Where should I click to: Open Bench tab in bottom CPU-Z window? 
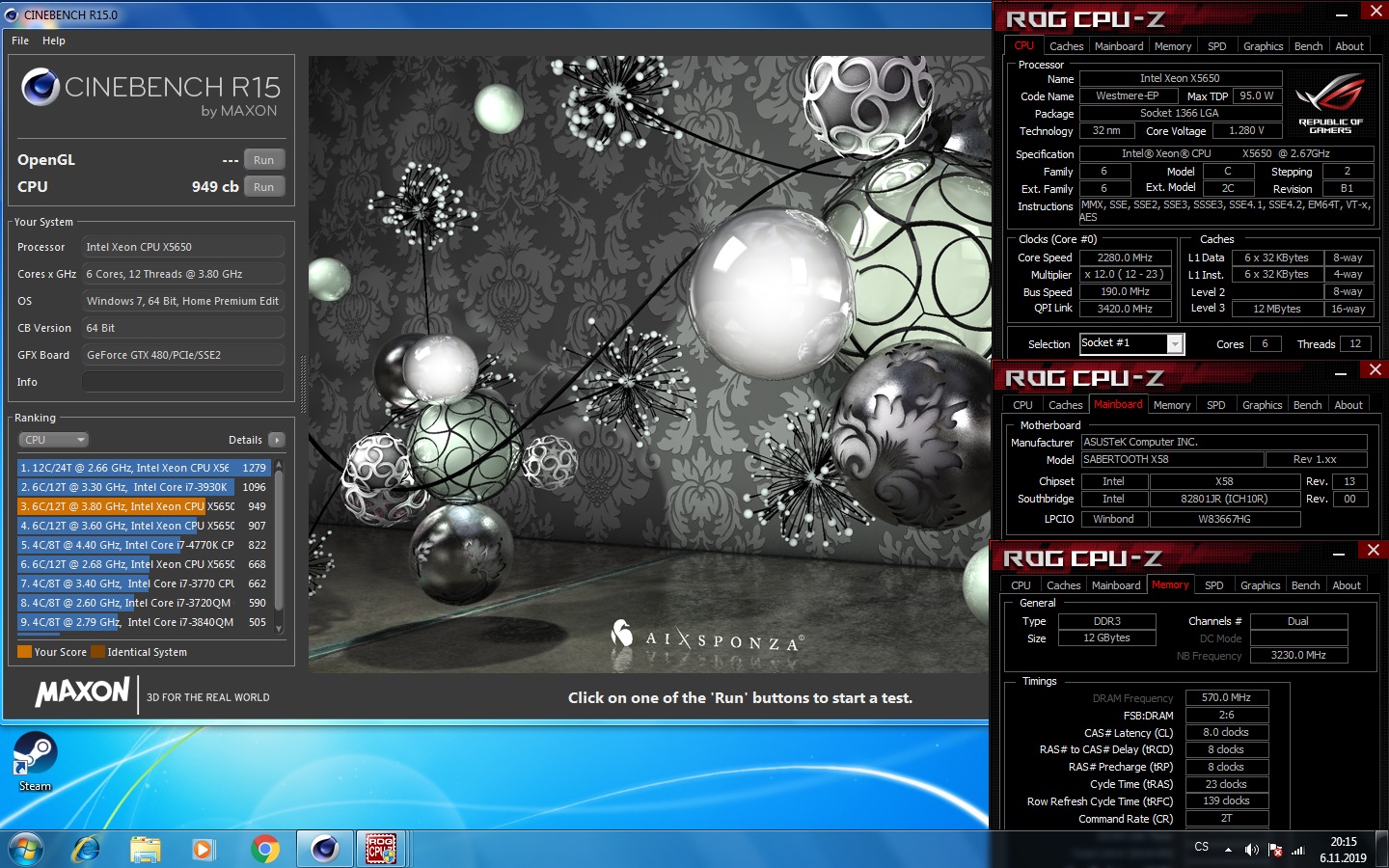(1305, 585)
